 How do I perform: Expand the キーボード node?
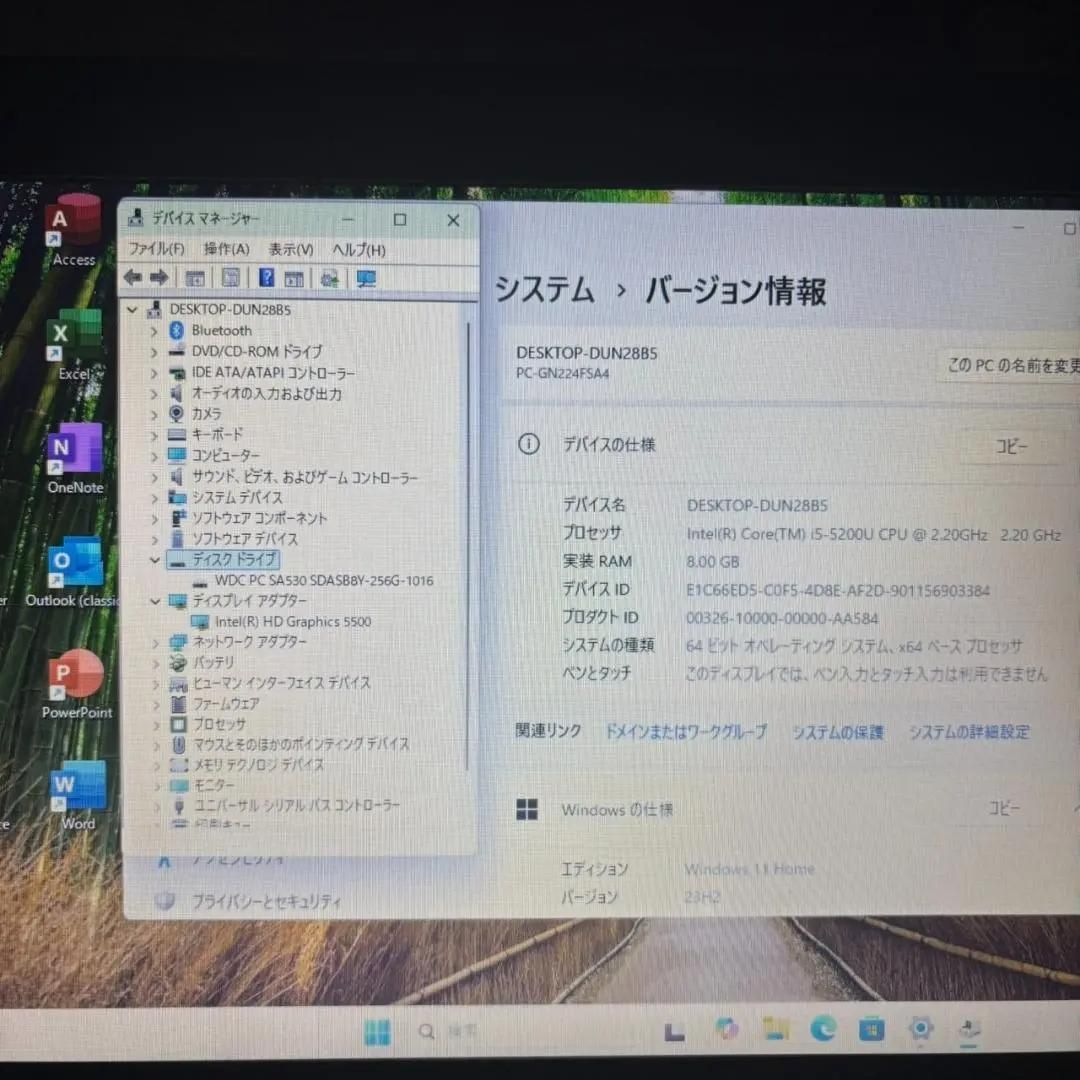coord(154,435)
